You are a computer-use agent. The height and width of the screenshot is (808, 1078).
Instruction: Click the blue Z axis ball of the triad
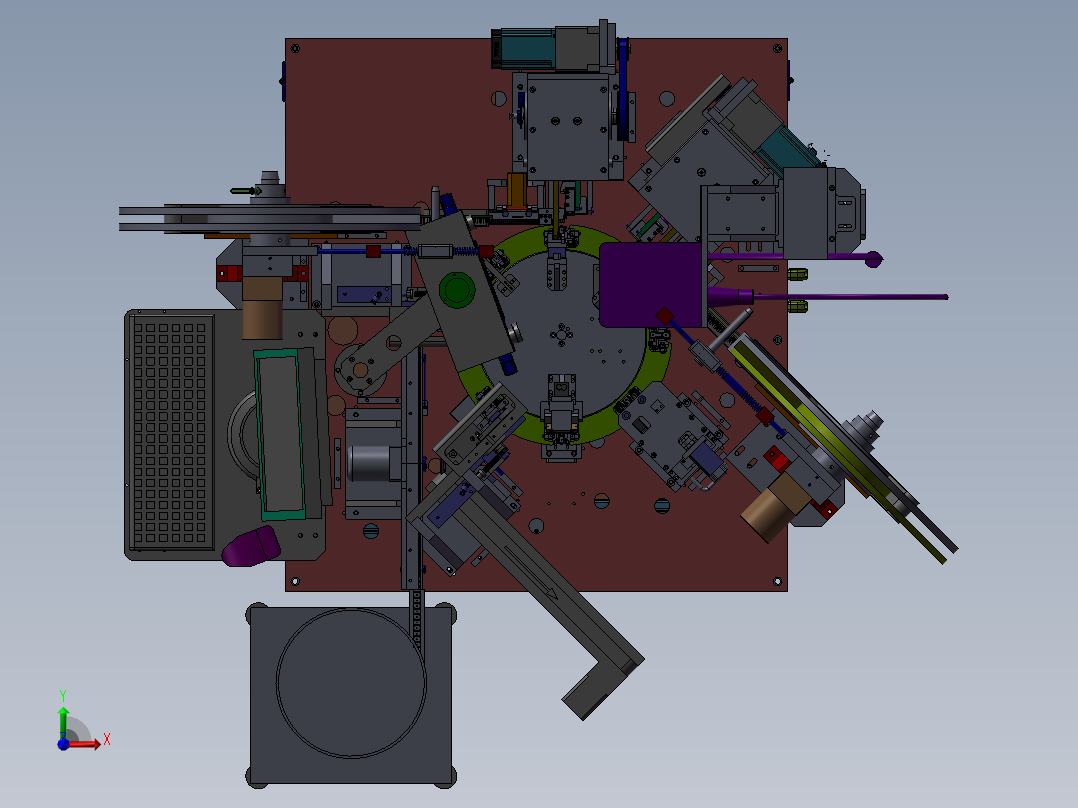(63, 743)
